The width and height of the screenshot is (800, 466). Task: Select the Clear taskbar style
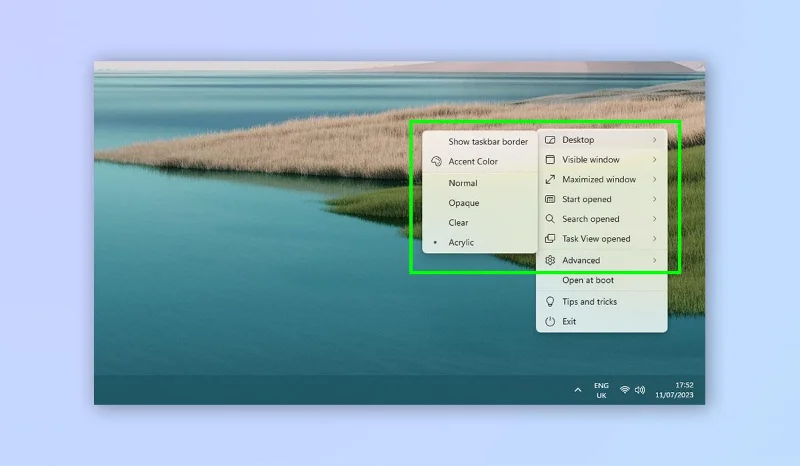480,223
